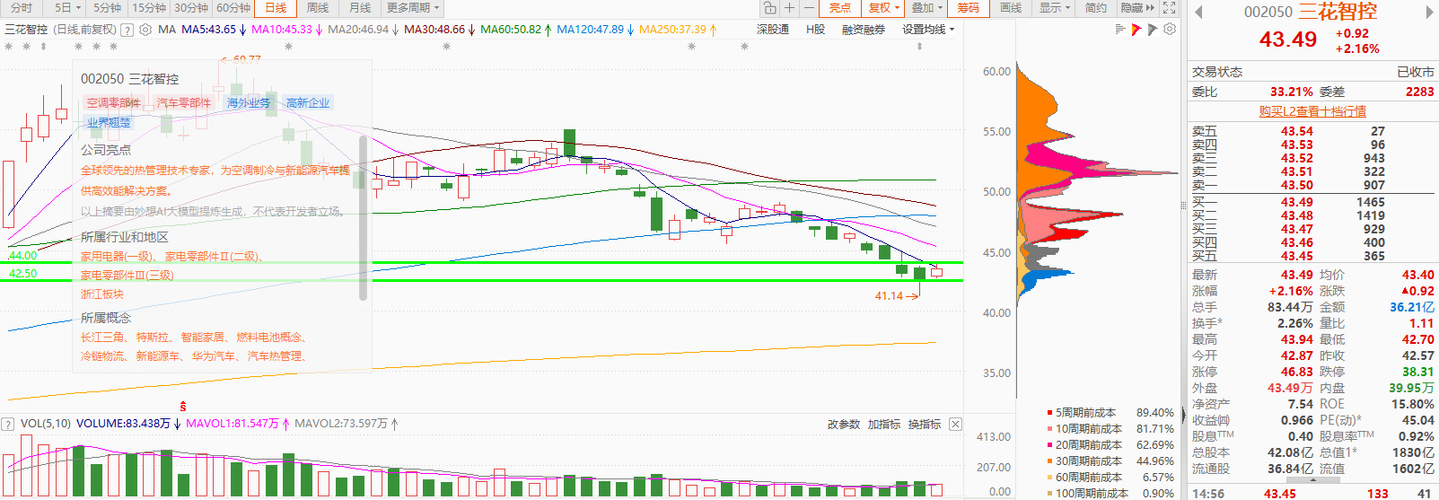
Task: Open the 复权 adjustment dropdown
Action: (884, 8)
